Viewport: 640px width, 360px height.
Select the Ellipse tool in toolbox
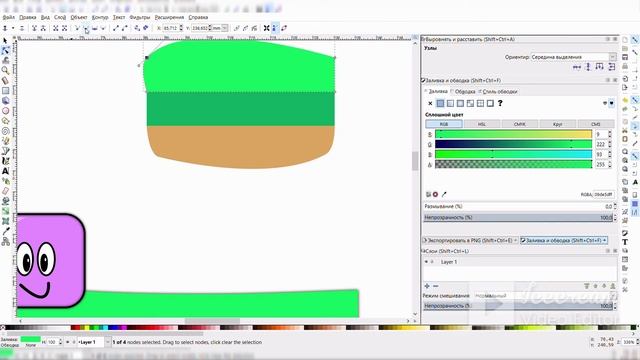click(5, 111)
